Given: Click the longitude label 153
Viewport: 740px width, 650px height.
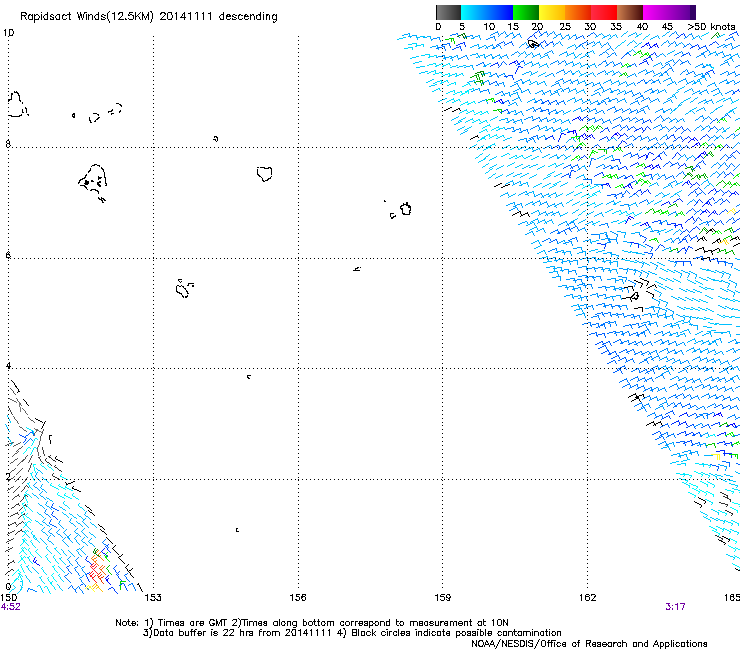Looking at the screenshot, I should tap(153, 597).
